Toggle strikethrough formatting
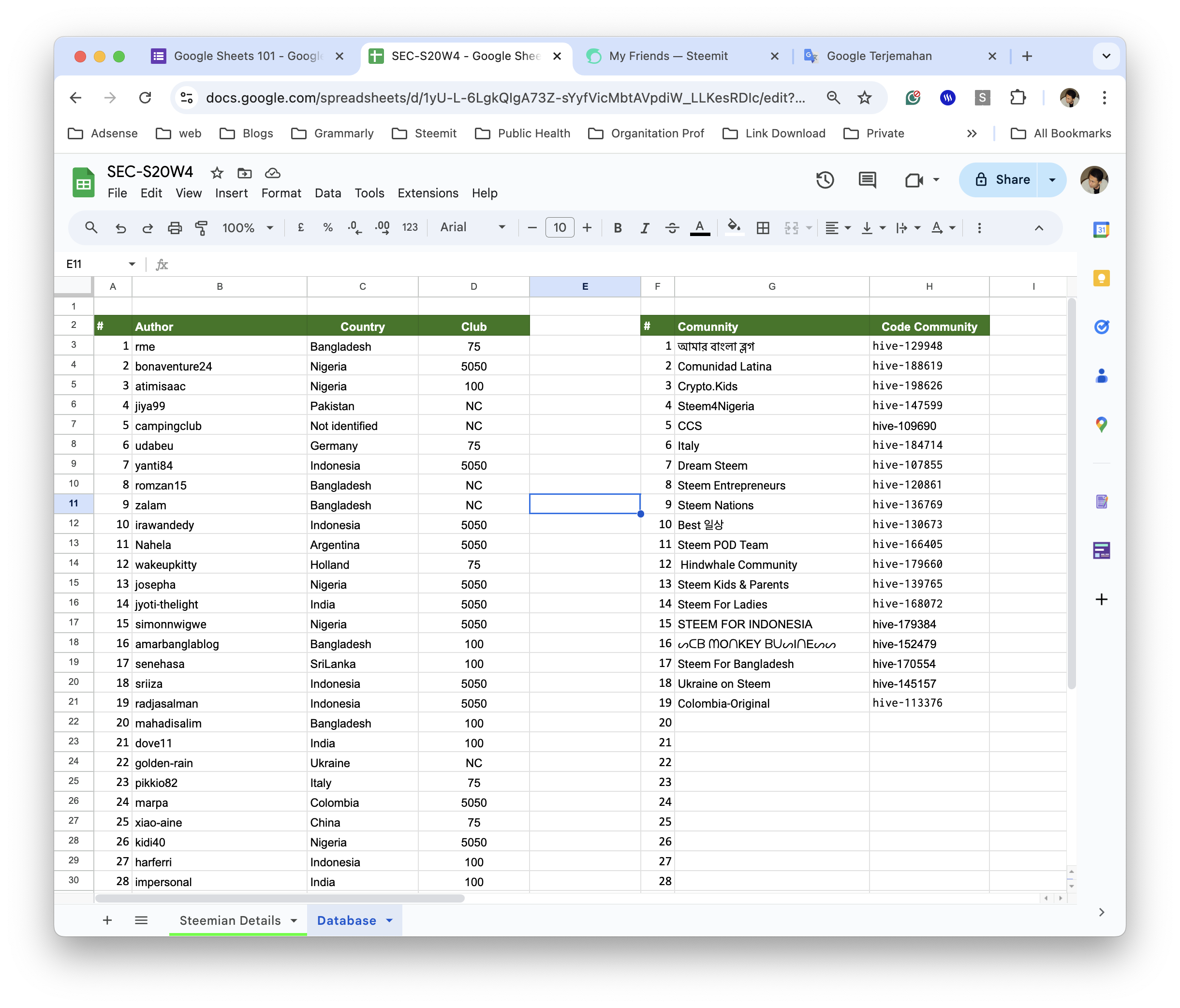 (672, 228)
